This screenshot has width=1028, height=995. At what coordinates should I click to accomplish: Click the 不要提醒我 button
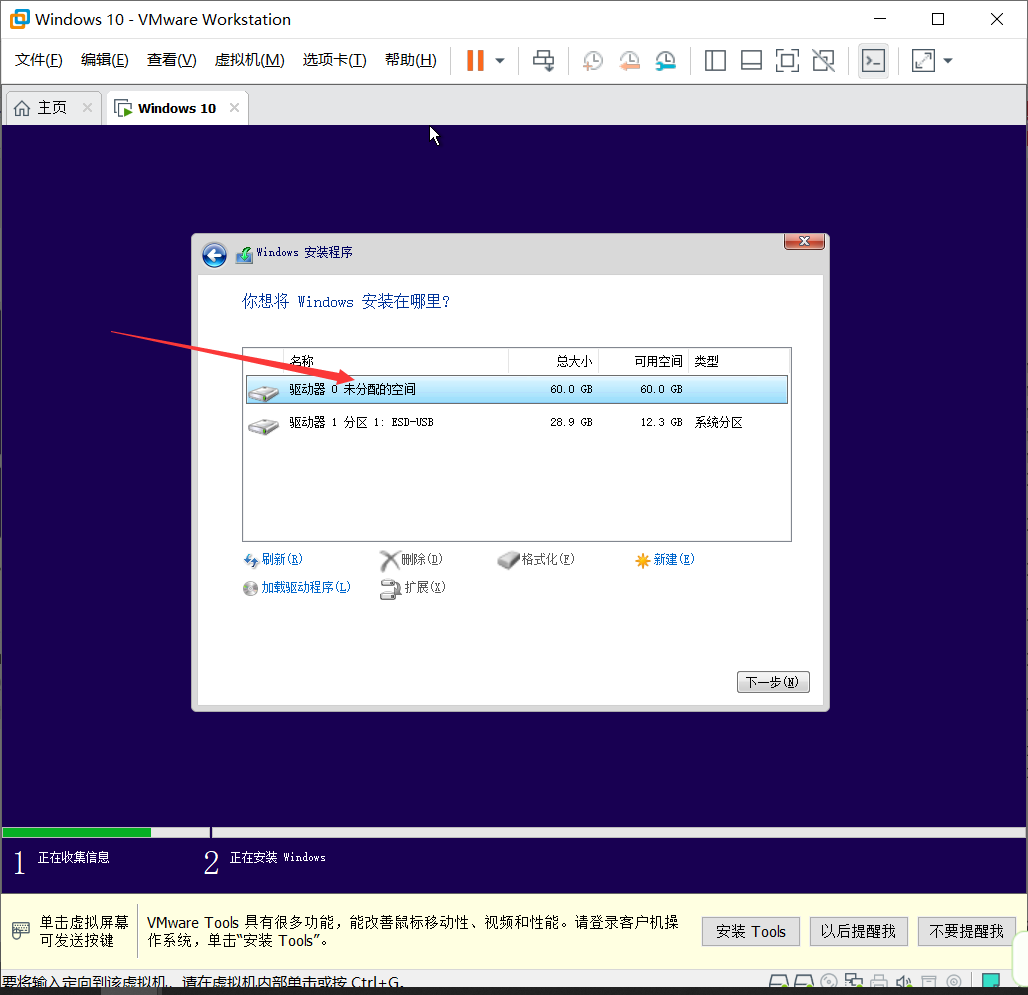pyautogui.click(x=966, y=931)
